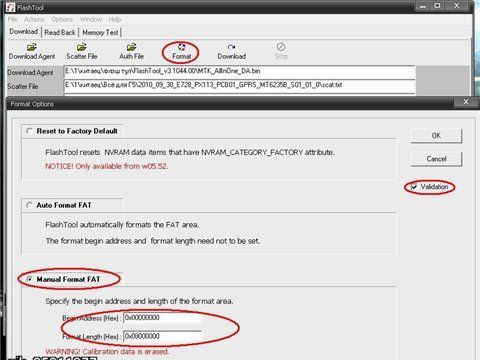Maximize the FlashTool window
Screen dimensions: 480x360
tap(437, 6)
